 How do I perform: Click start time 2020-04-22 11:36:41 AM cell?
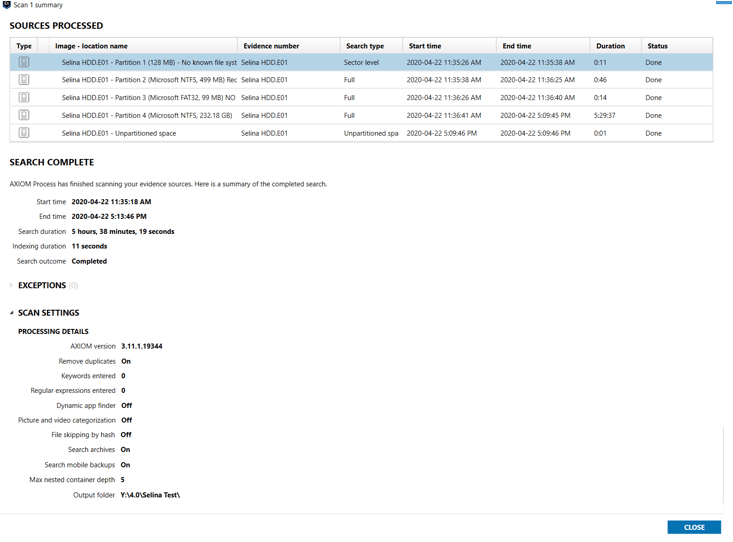pos(444,116)
